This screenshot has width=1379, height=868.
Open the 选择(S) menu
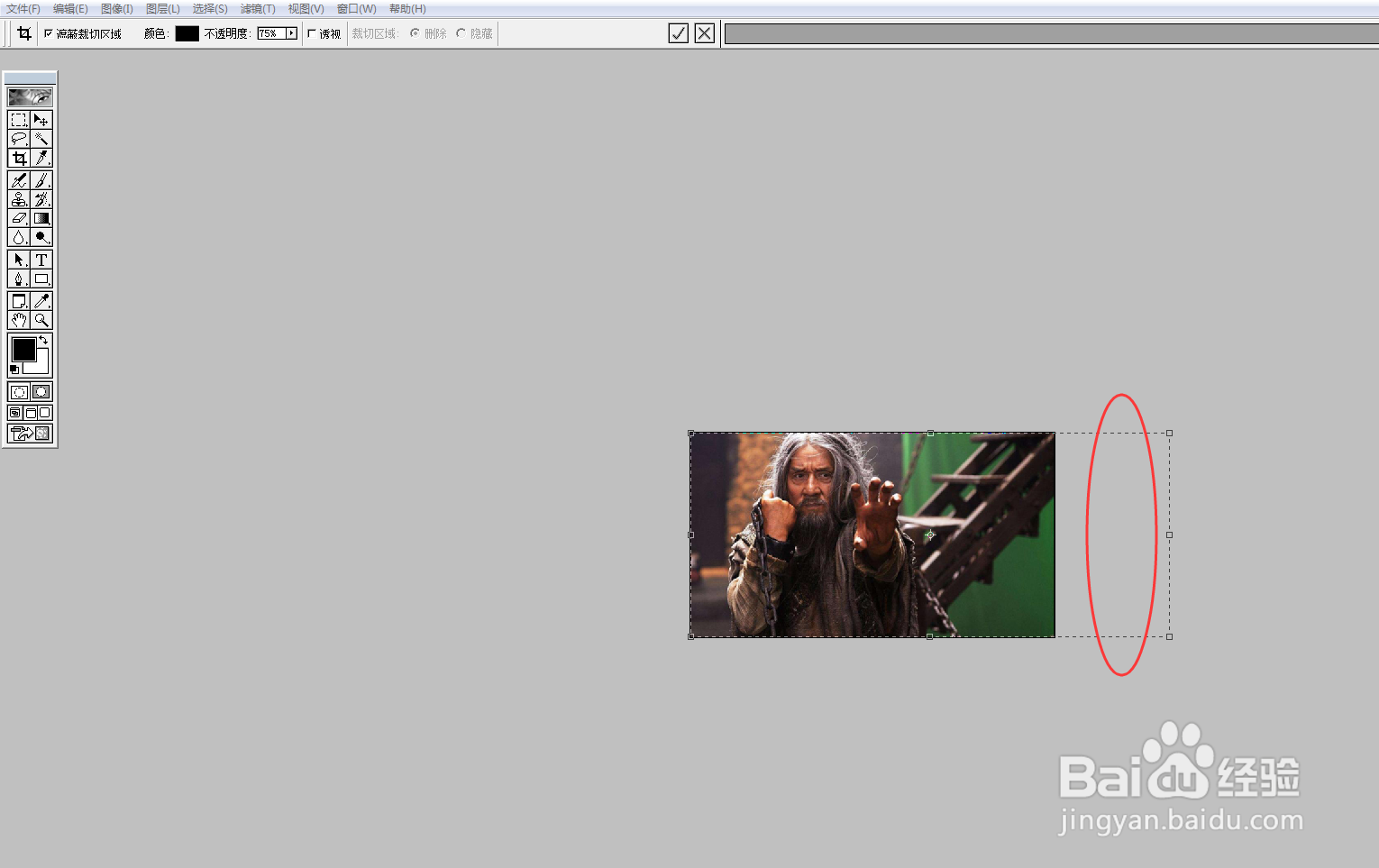coord(210,9)
